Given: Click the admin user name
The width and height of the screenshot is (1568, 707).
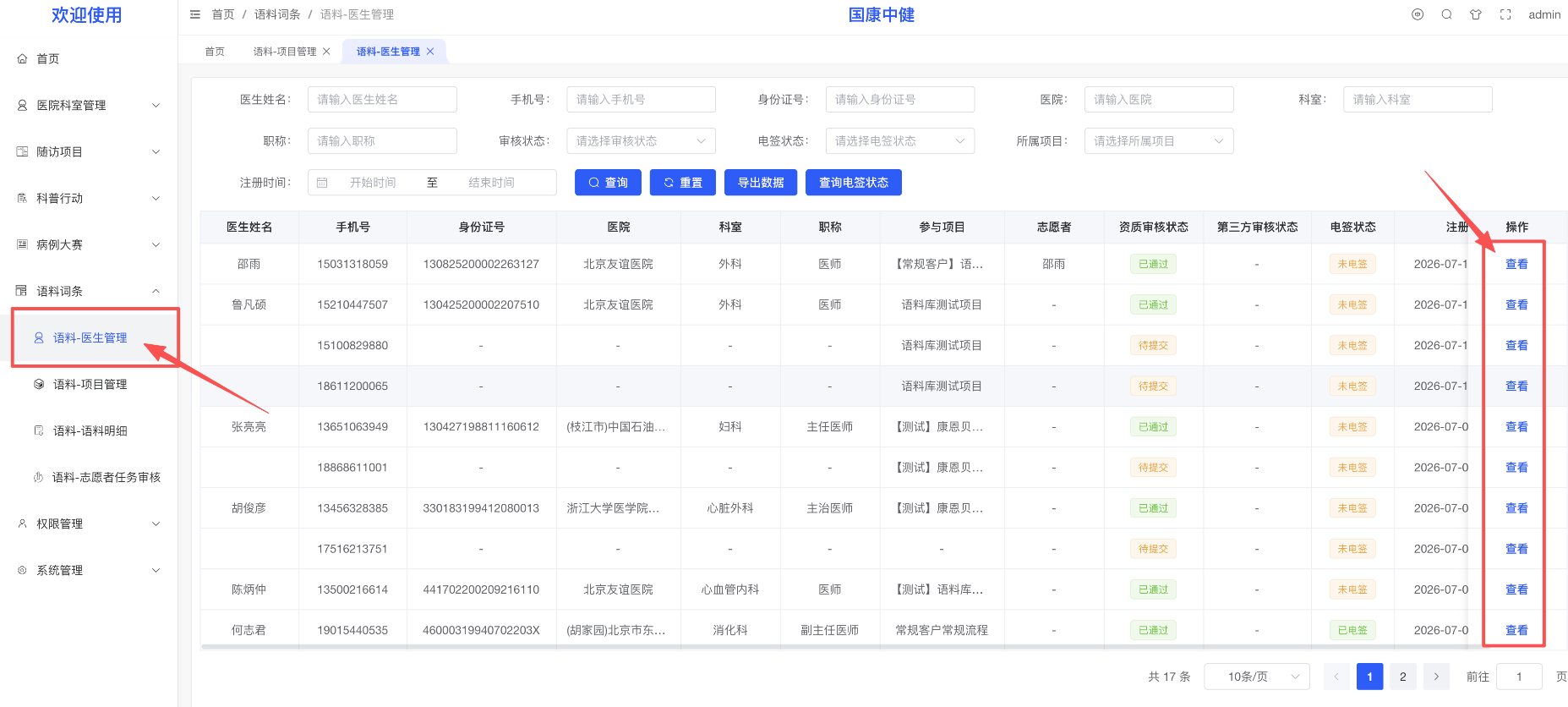Looking at the screenshot, I should pyautogui.click(x=1544, y=14).
